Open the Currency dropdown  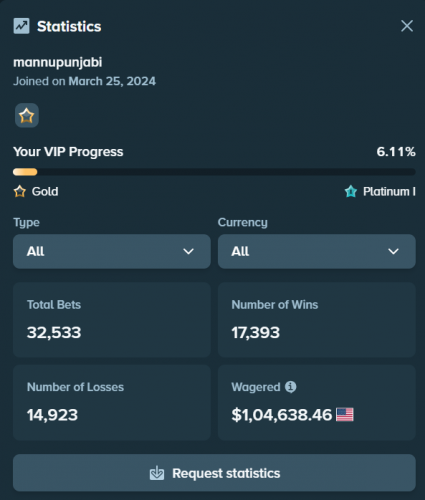317,251
